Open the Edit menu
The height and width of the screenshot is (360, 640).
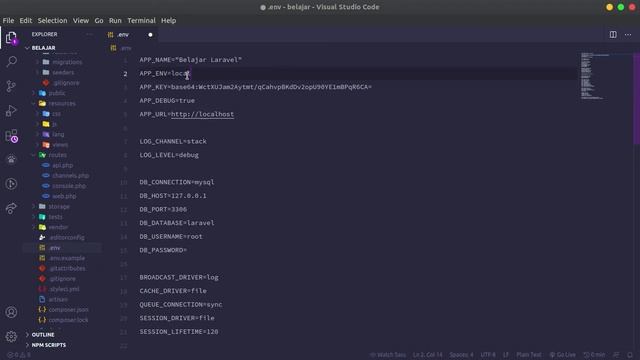click(25, 20)
